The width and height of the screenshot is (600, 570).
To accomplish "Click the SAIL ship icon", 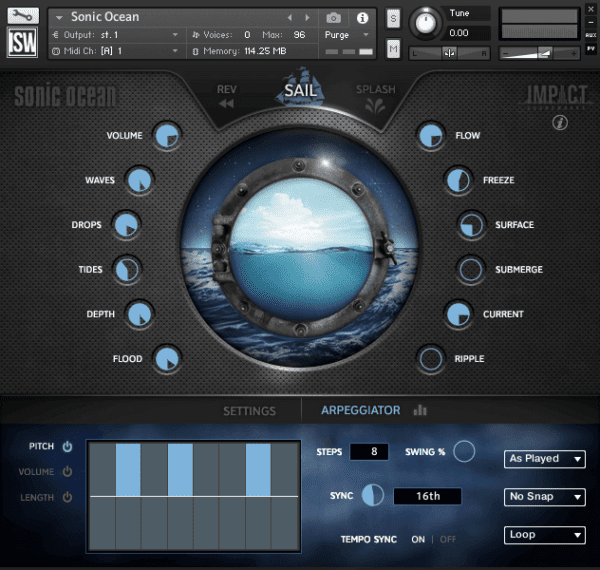I will tap(300, 87).
